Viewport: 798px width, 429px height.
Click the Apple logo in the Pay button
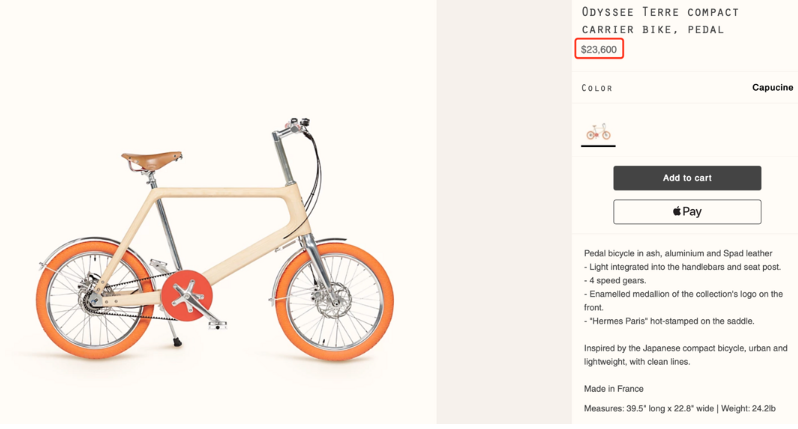pyautogui.click(x=677, y=211)
